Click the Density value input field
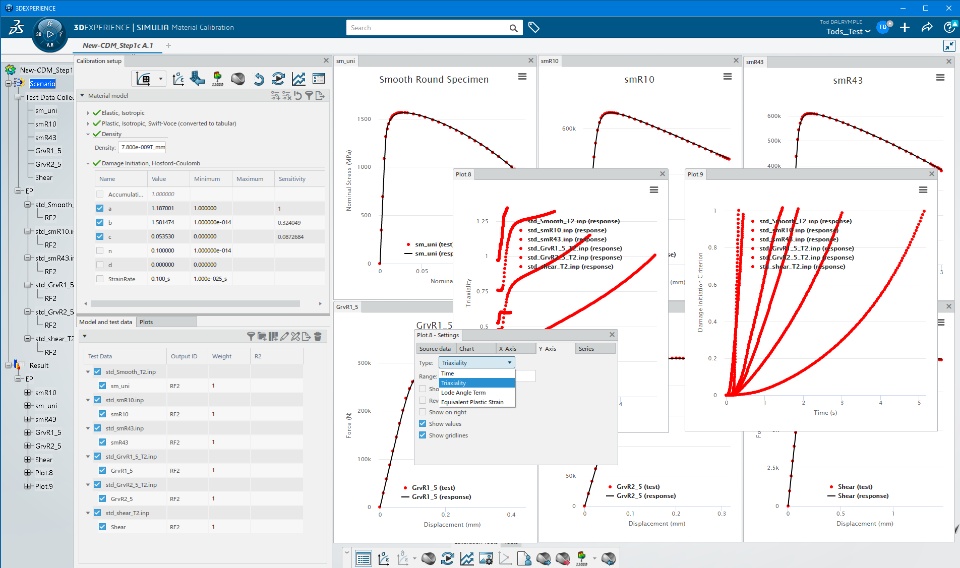Viewport: 960px width, 568px height. pos(142,148)
